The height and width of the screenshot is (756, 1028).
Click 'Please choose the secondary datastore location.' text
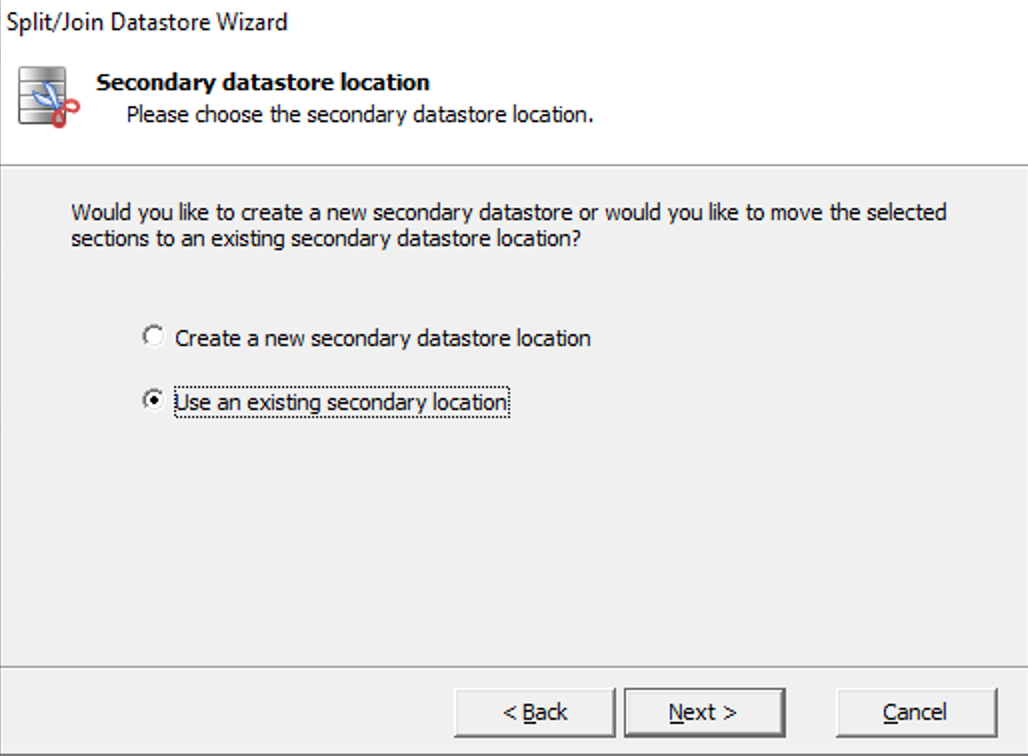tap(360, 115)
